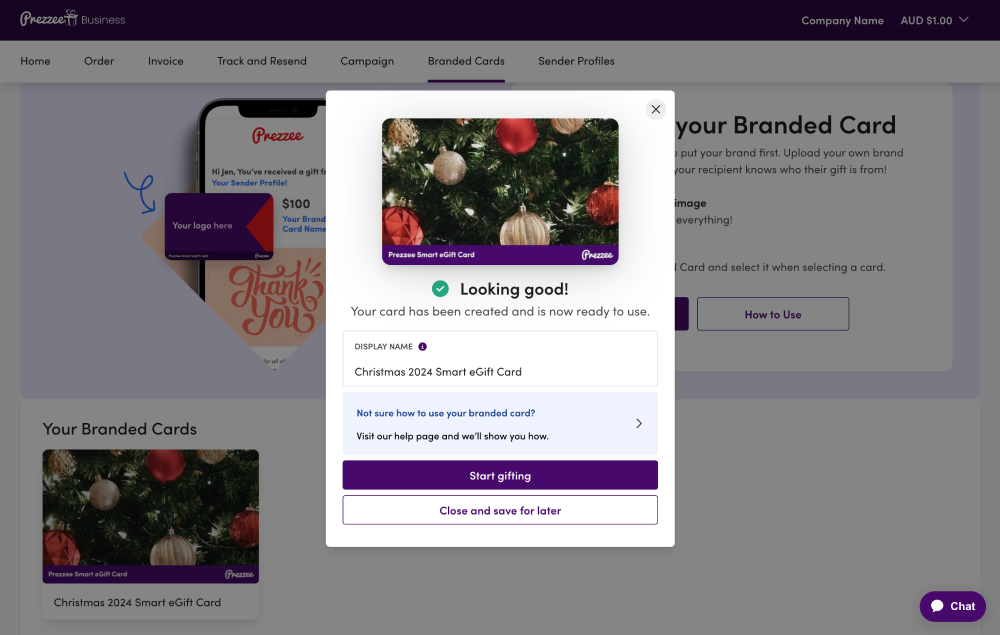Open the Chat support bubble
Screen dimensions: 1000x635
951,606
